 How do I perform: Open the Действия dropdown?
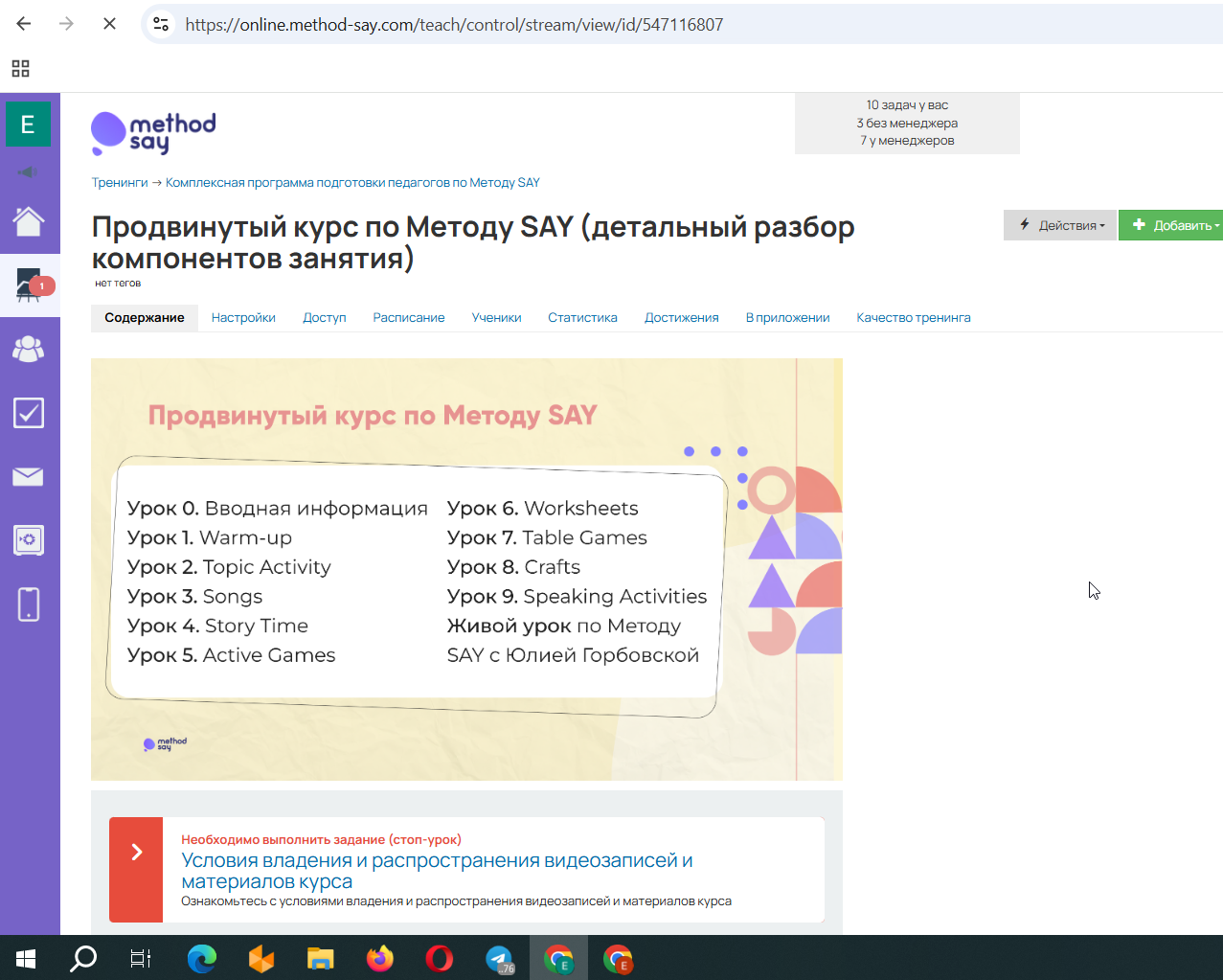(1060, 225)
